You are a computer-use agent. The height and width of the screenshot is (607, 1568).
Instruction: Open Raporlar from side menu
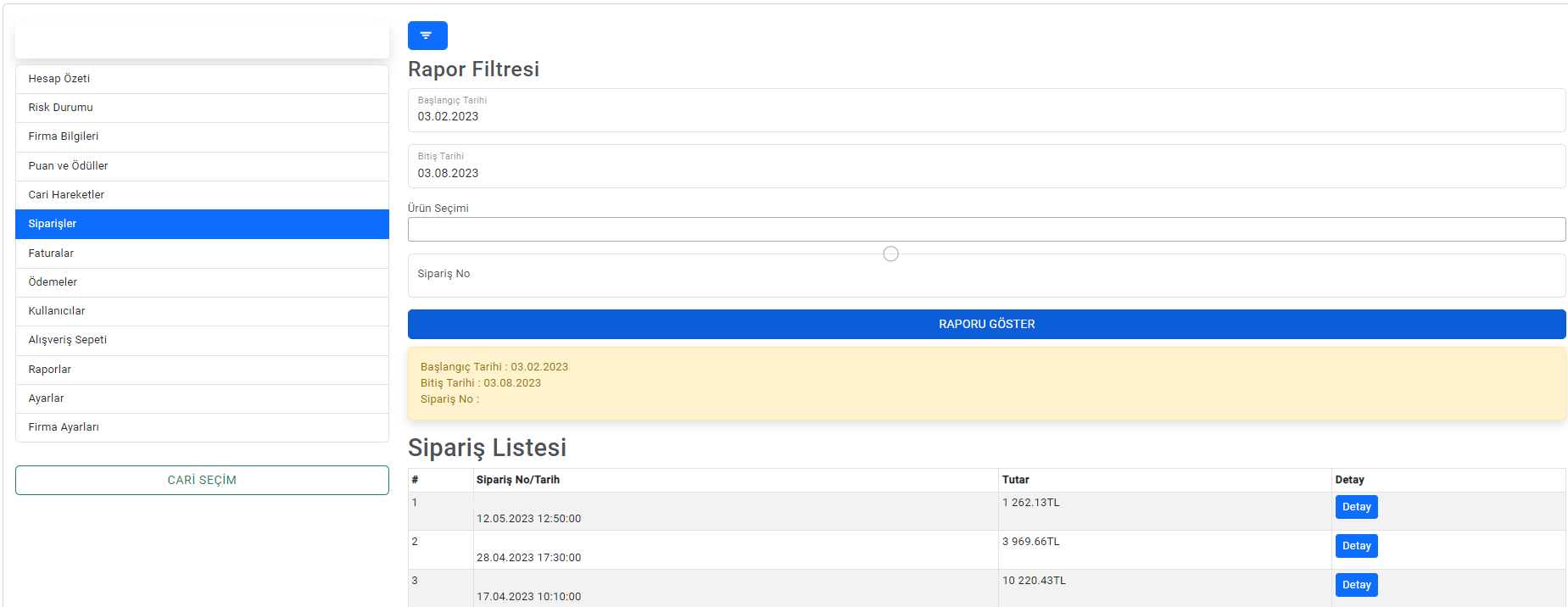(202, 370)
